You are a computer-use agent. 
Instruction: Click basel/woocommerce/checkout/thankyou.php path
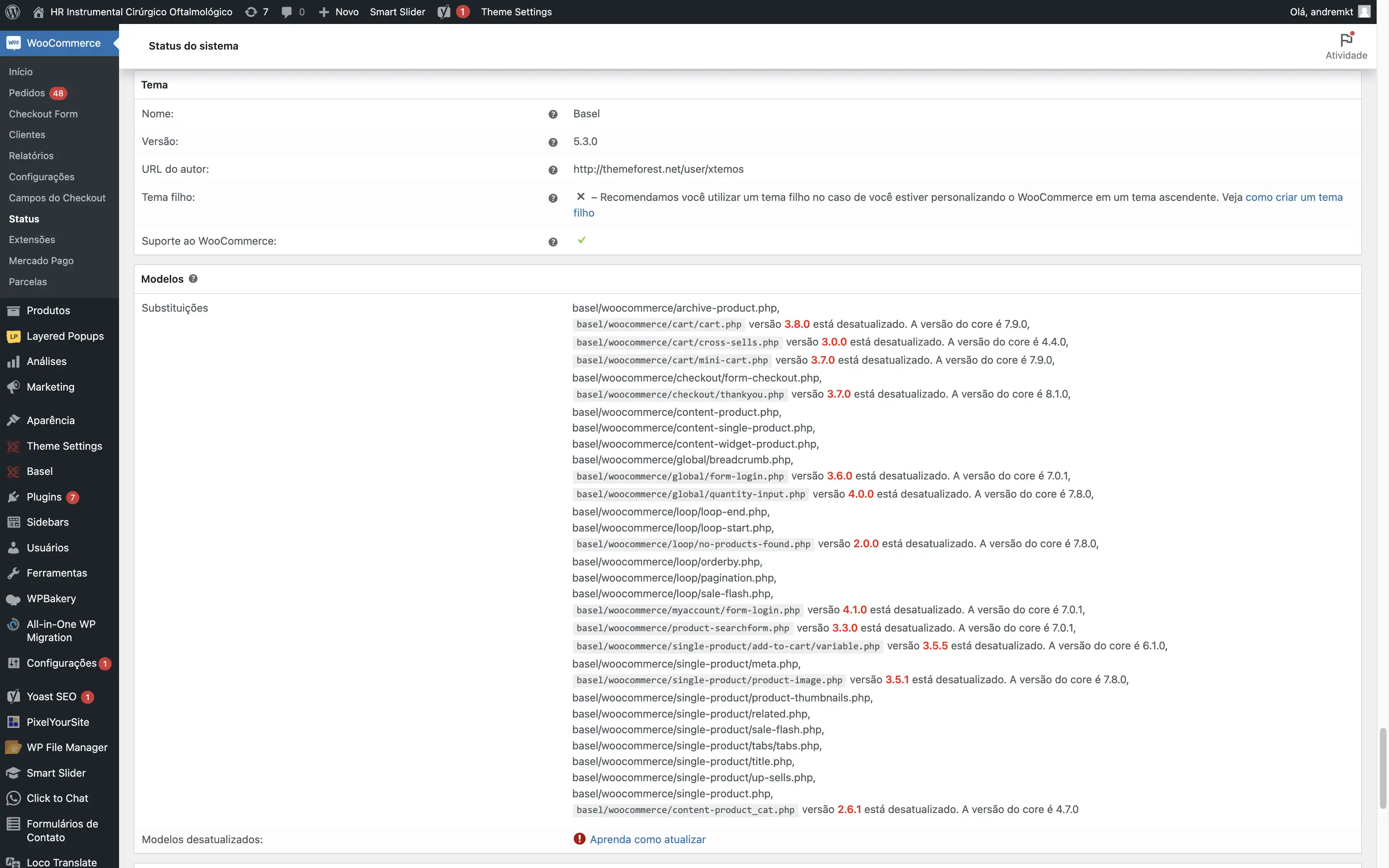click(x=680, y=394)
